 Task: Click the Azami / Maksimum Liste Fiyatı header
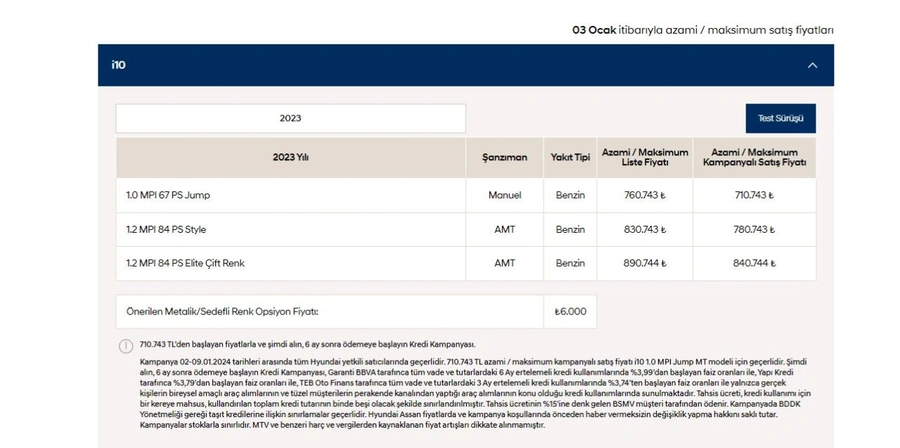pos(645,158)
